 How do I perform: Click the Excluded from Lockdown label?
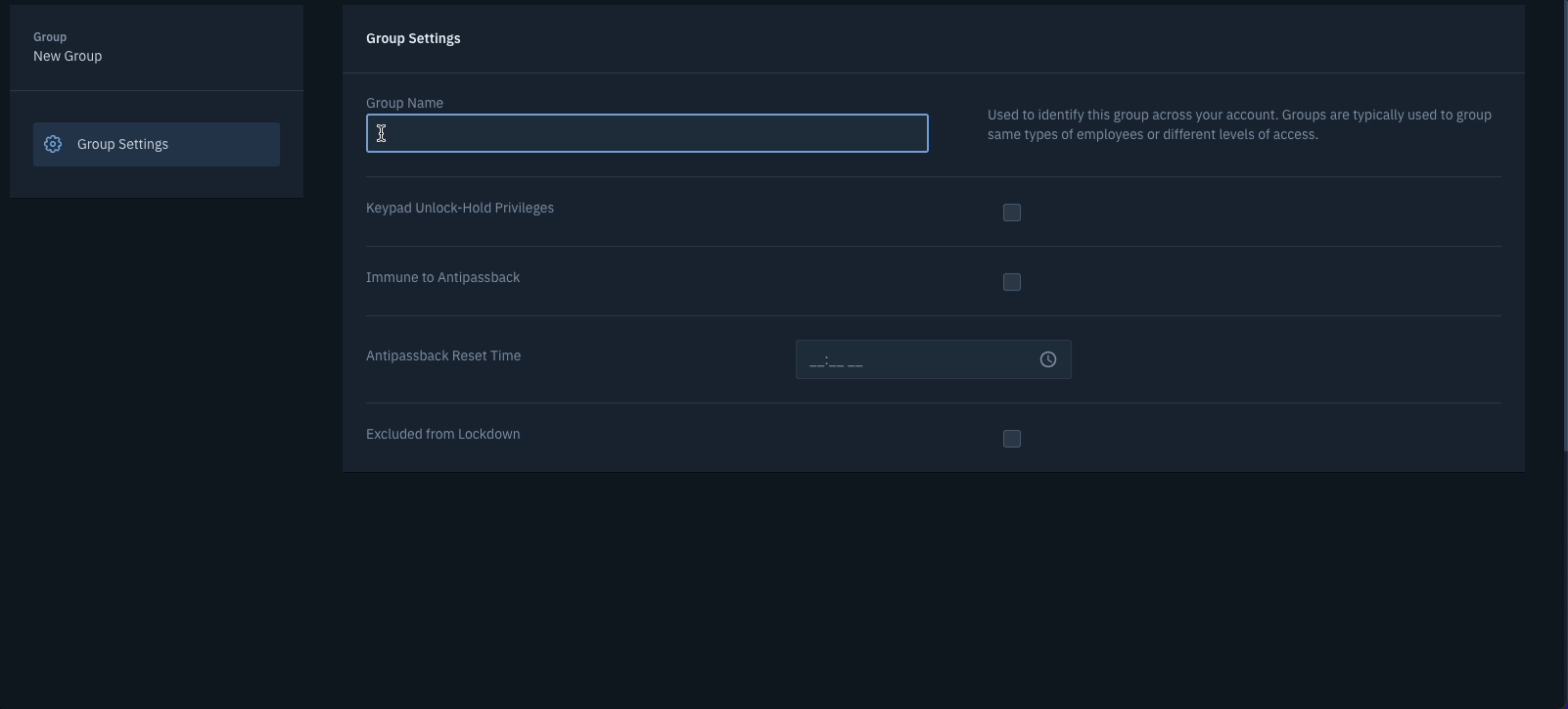tap(442, 434)
